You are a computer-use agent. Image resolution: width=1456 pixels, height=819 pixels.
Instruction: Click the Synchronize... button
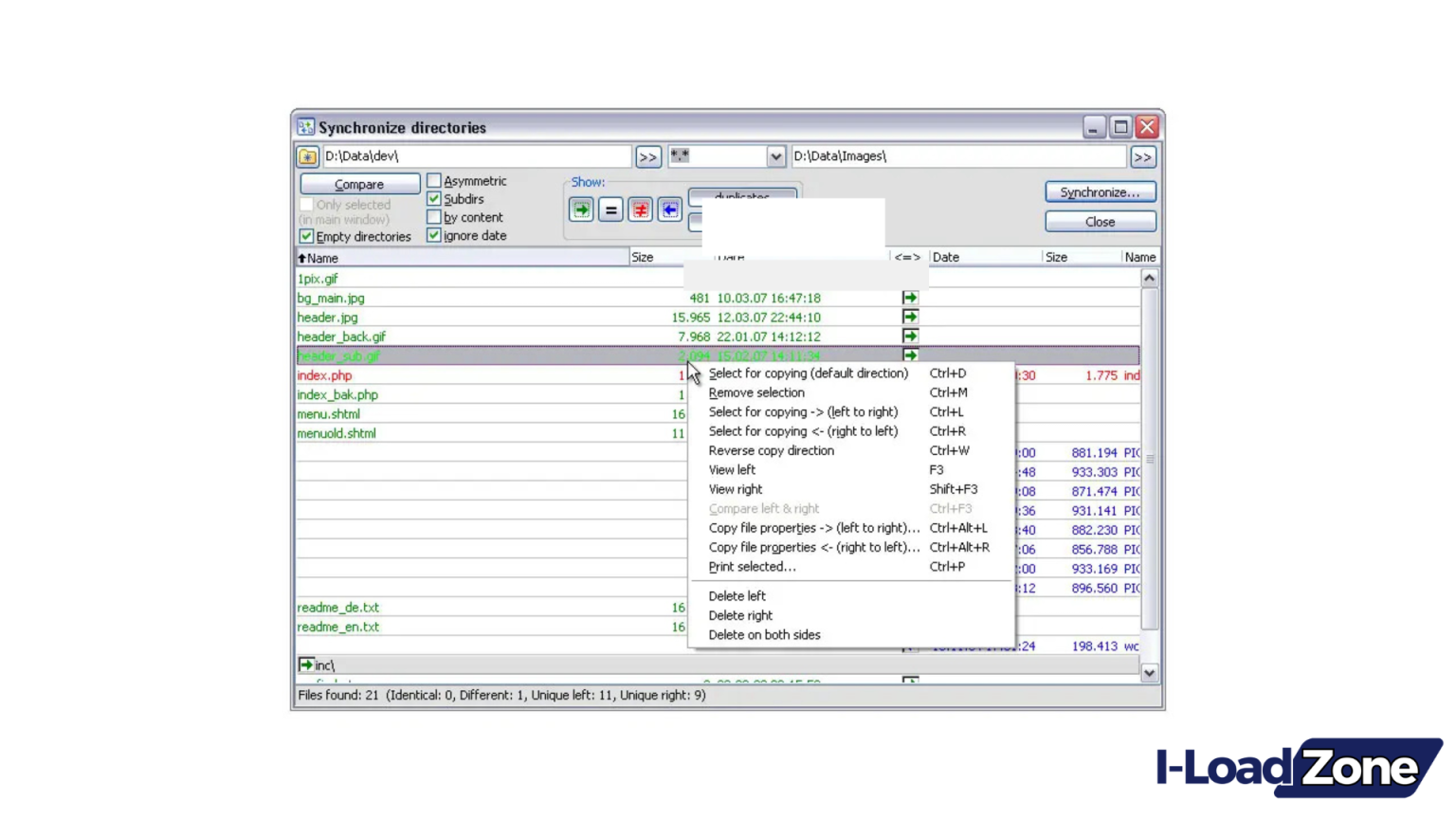point(1100,192)
